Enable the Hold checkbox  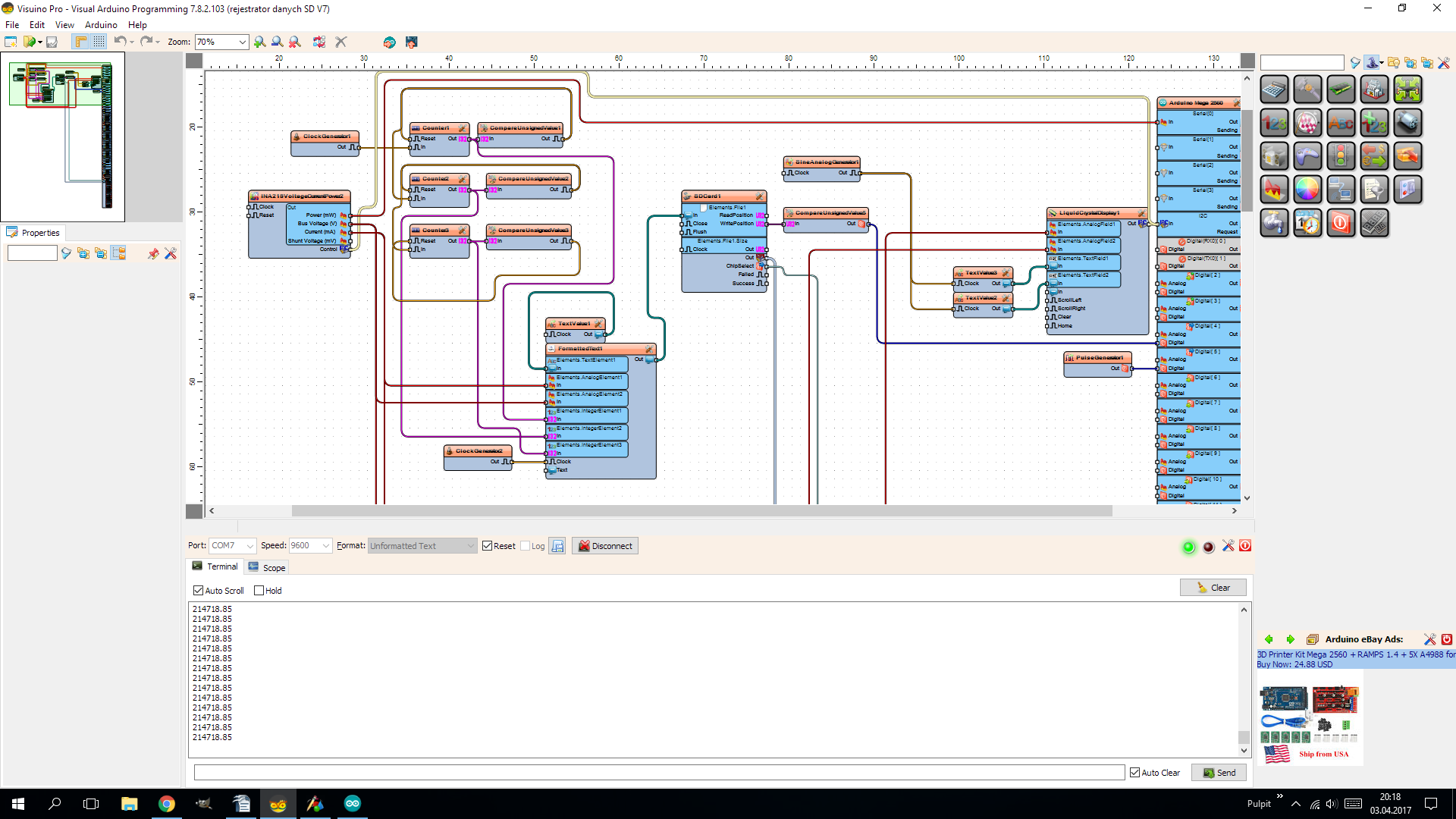pyautogui.click(x=259, y=591)
